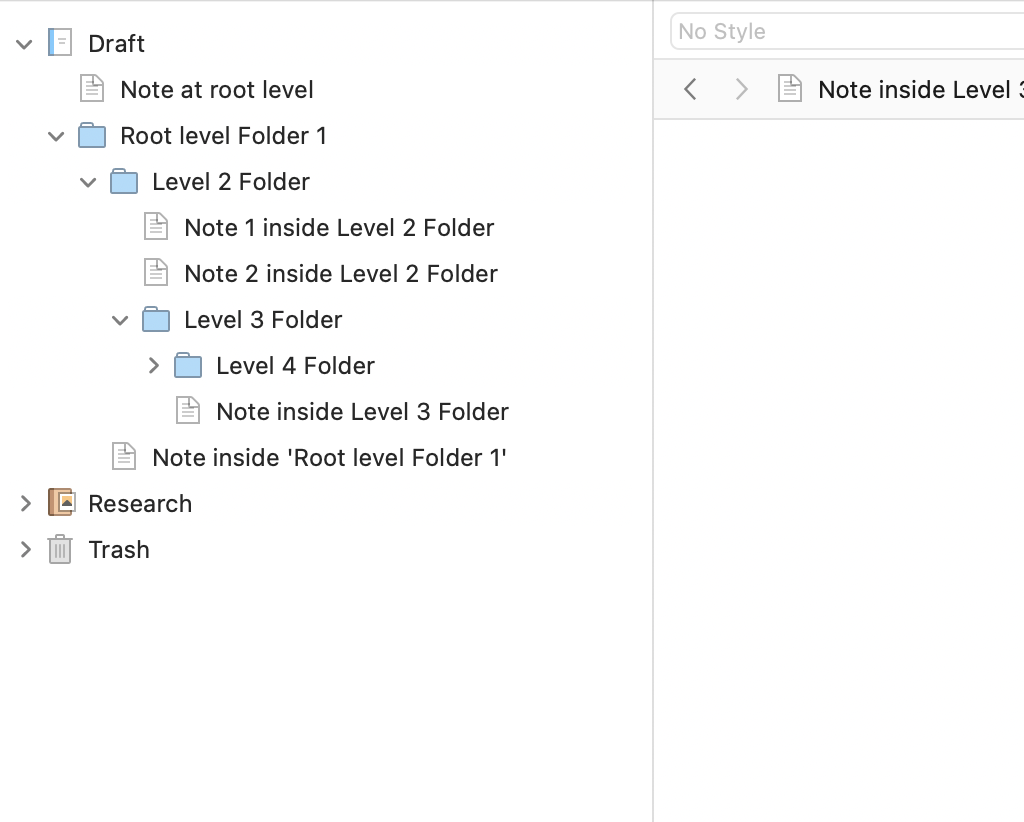The image size is (1024, 822).
Task: Collapse the Level 3 Folder chevron
Action: coord(120,320)
